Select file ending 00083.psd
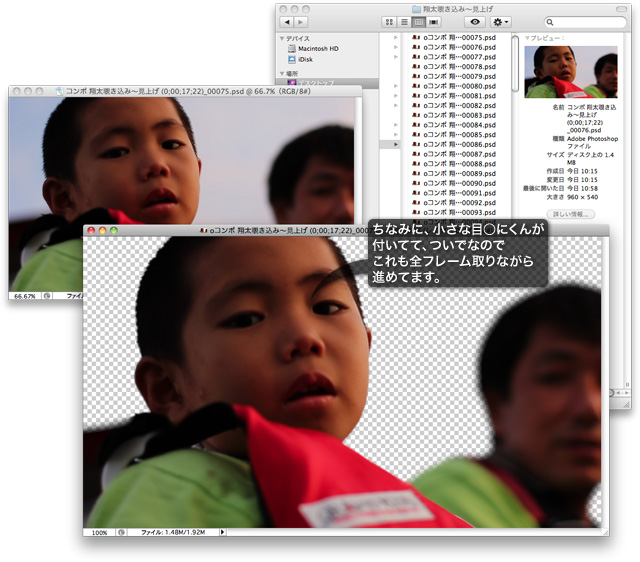Viewport: 640px width, 562px height. point(454,116)
